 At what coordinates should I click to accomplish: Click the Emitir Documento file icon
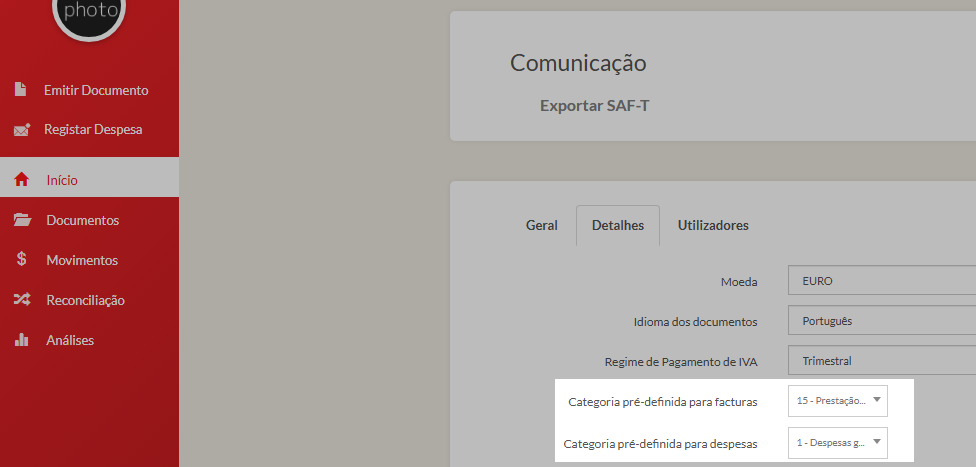20,90
